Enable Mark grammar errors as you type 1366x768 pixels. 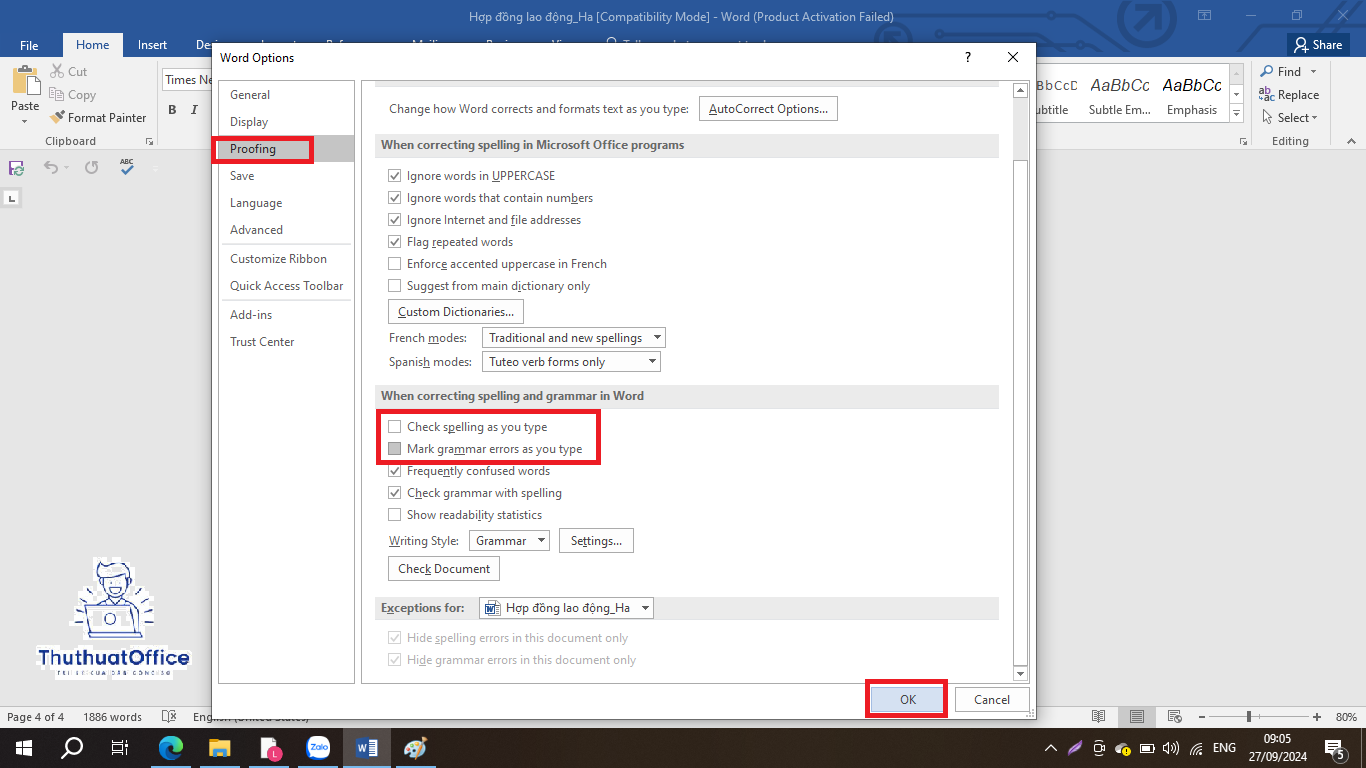click(394, 449)
